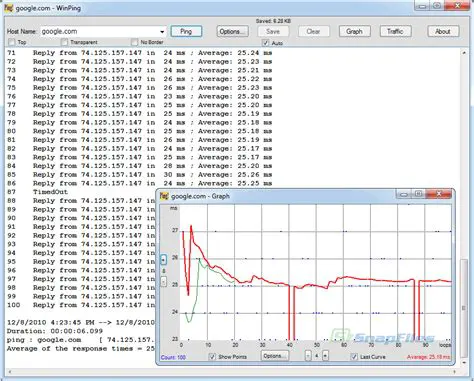Click the vertical scrollbar thumb of the results log
The width and height of the screenshot is (474, 381).
click(x=464, y=308)
